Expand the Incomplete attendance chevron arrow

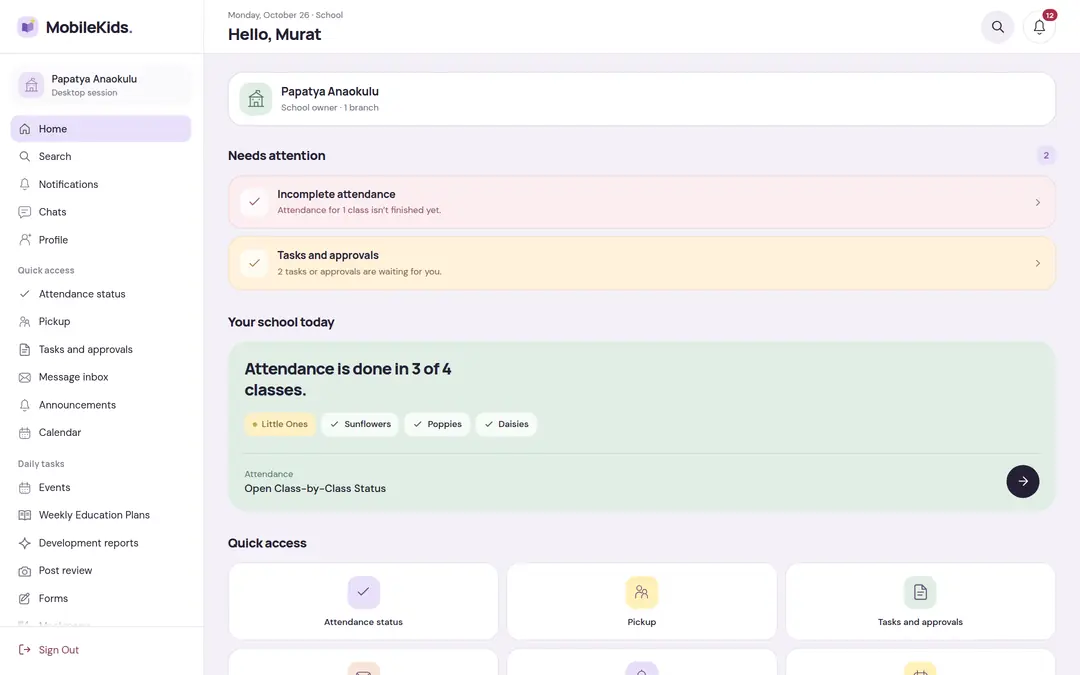point(1037,202)
